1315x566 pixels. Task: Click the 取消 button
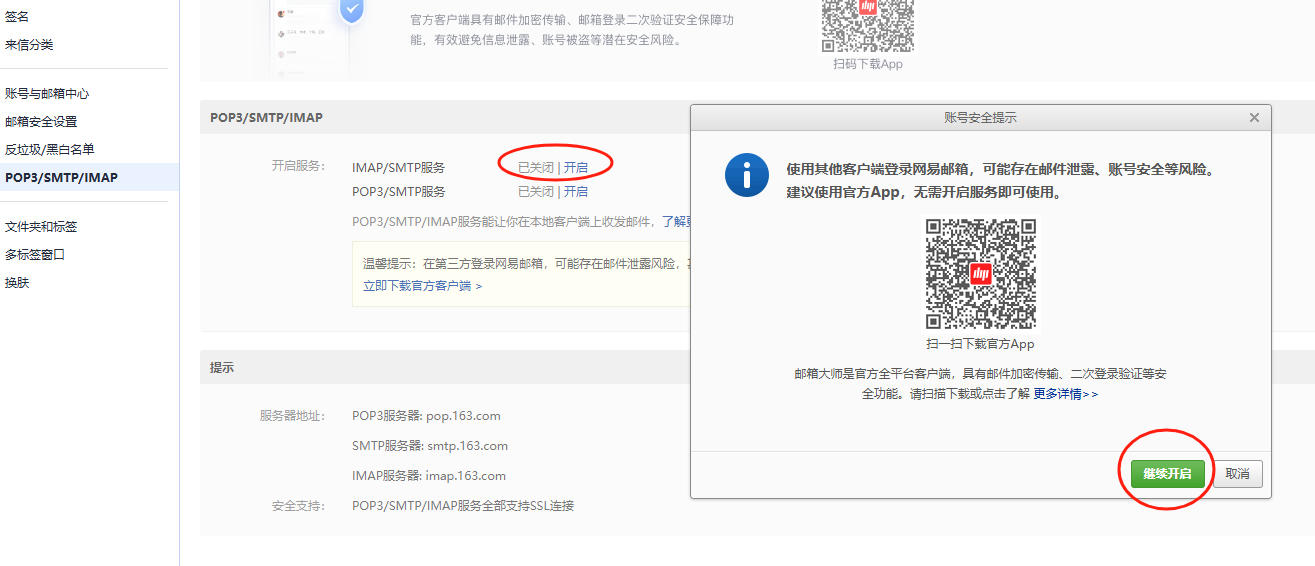pos(1238,474)
